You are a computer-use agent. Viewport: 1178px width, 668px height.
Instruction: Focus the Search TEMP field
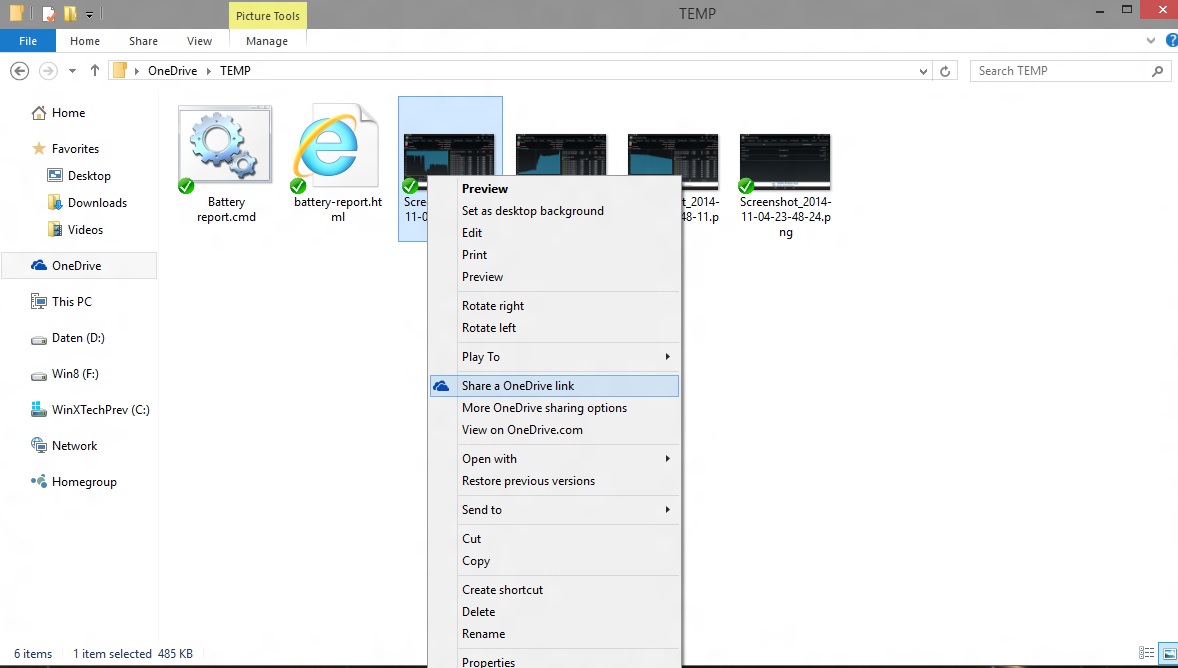click(x=1070, y=71)
